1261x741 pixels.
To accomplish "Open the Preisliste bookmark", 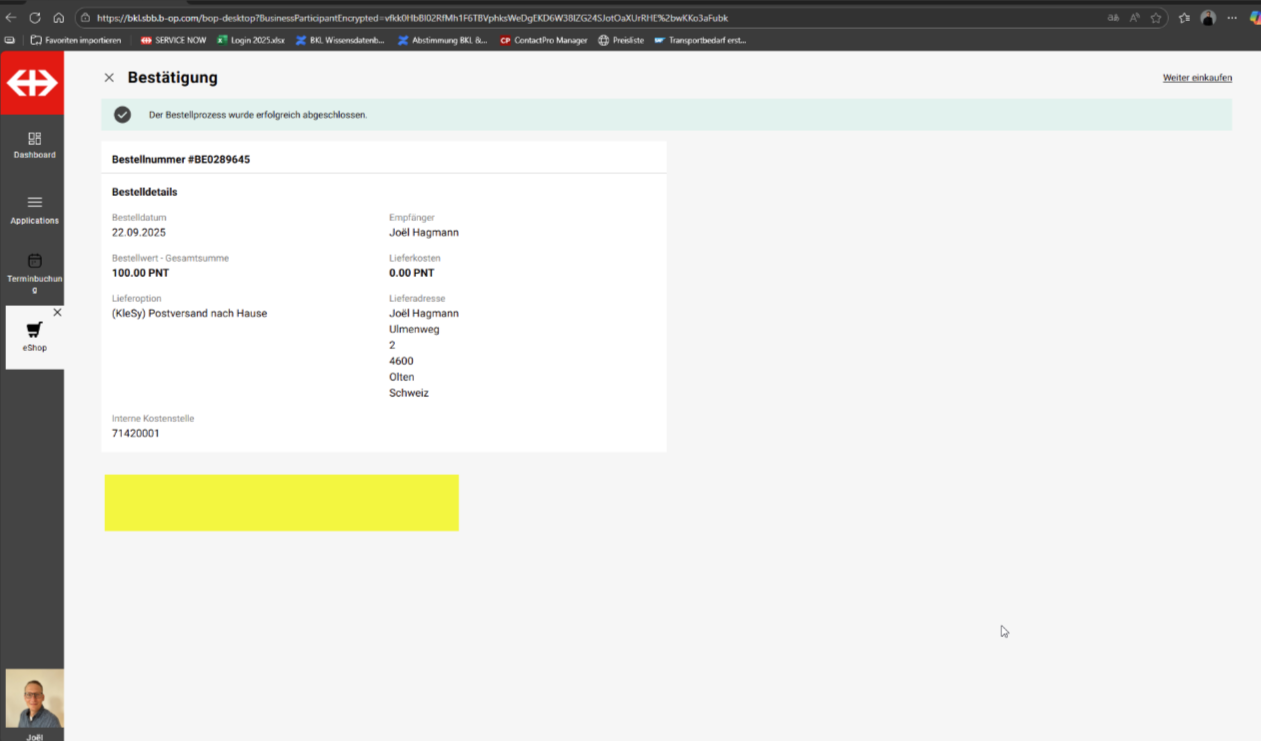I will point(621,41).
